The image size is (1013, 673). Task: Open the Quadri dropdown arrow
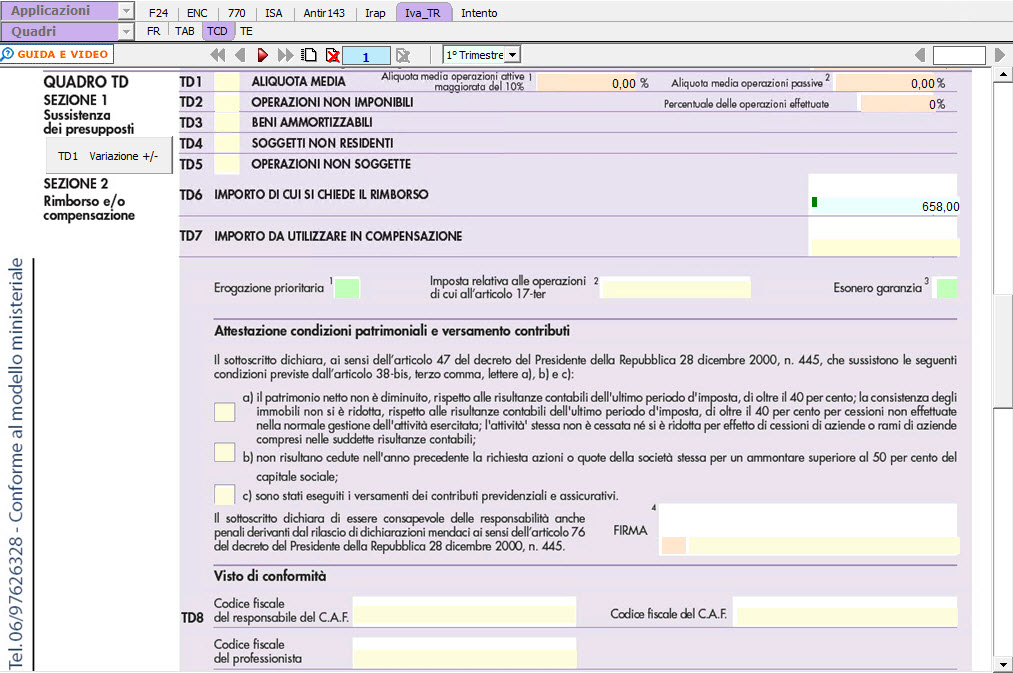click(127, 32)
